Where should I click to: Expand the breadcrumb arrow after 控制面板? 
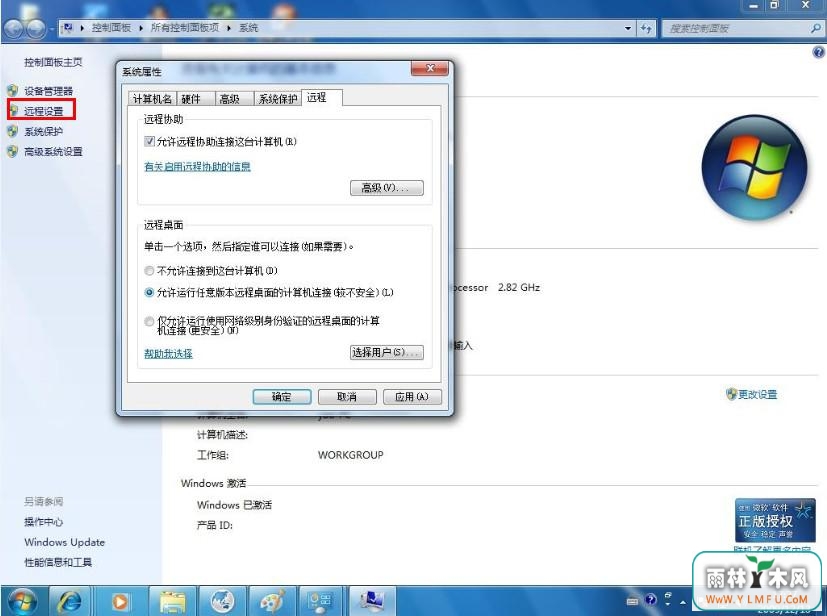tap(141, 28)
